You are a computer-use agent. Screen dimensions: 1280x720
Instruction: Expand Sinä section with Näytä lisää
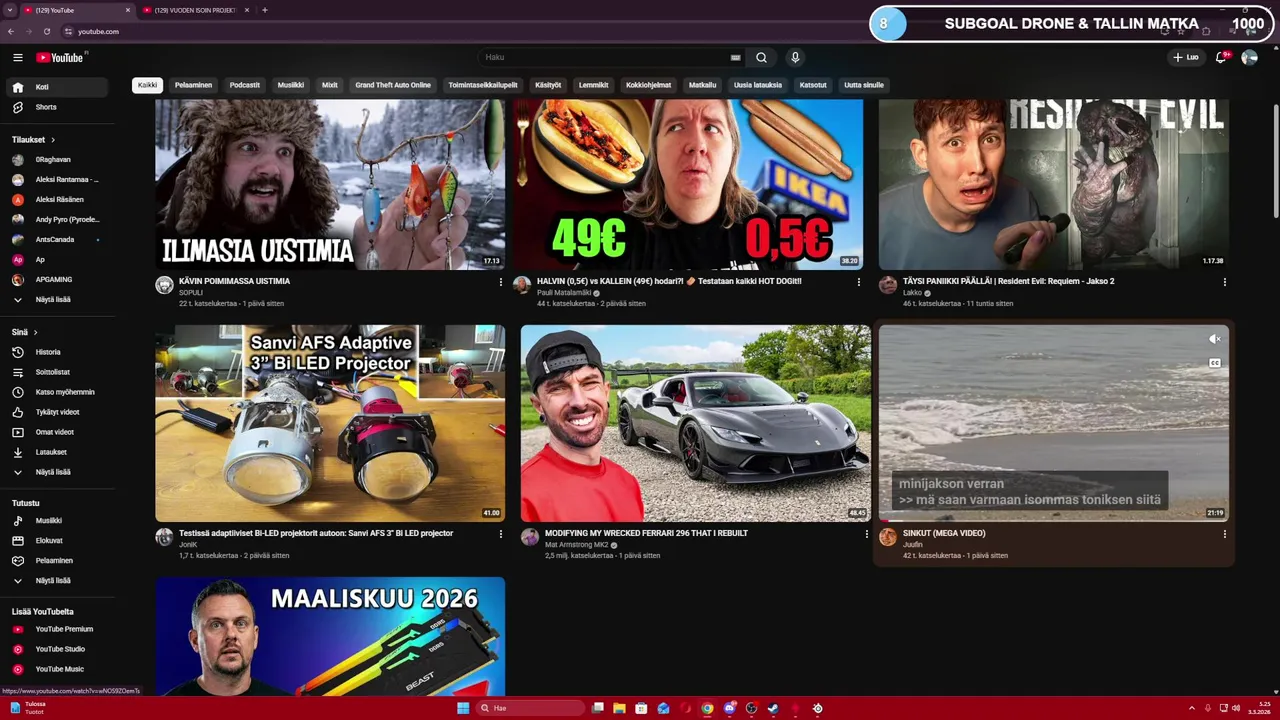pyautogui.click(x=56, y=472)
